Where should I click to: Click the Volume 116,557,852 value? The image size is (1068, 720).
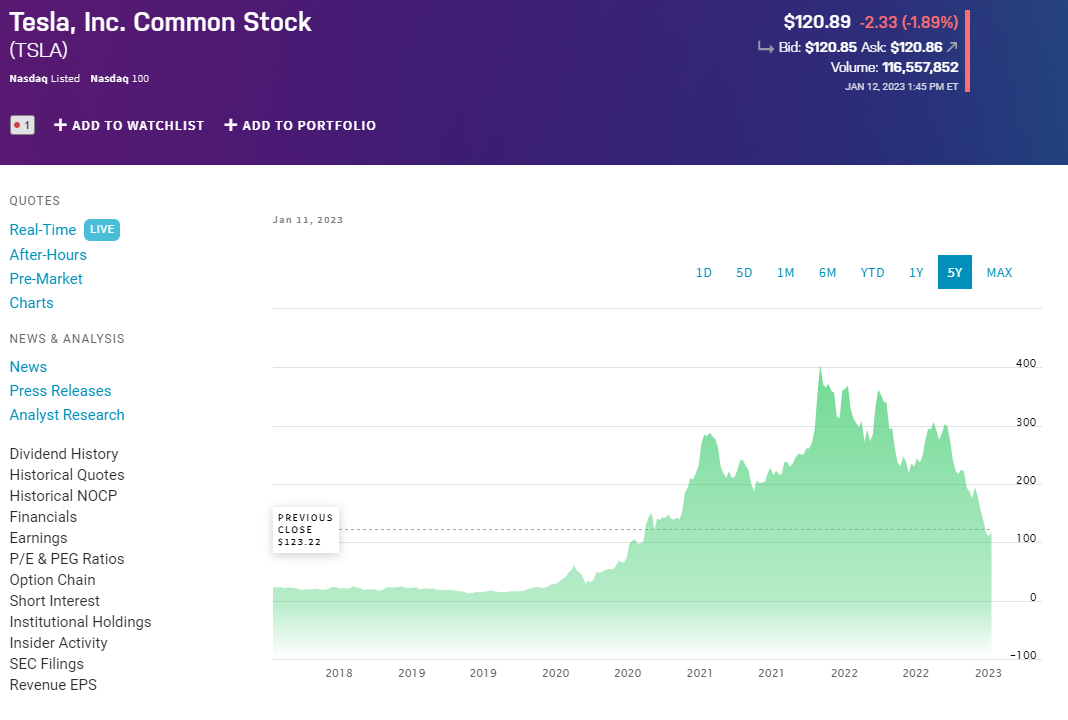tap(920, 67)
